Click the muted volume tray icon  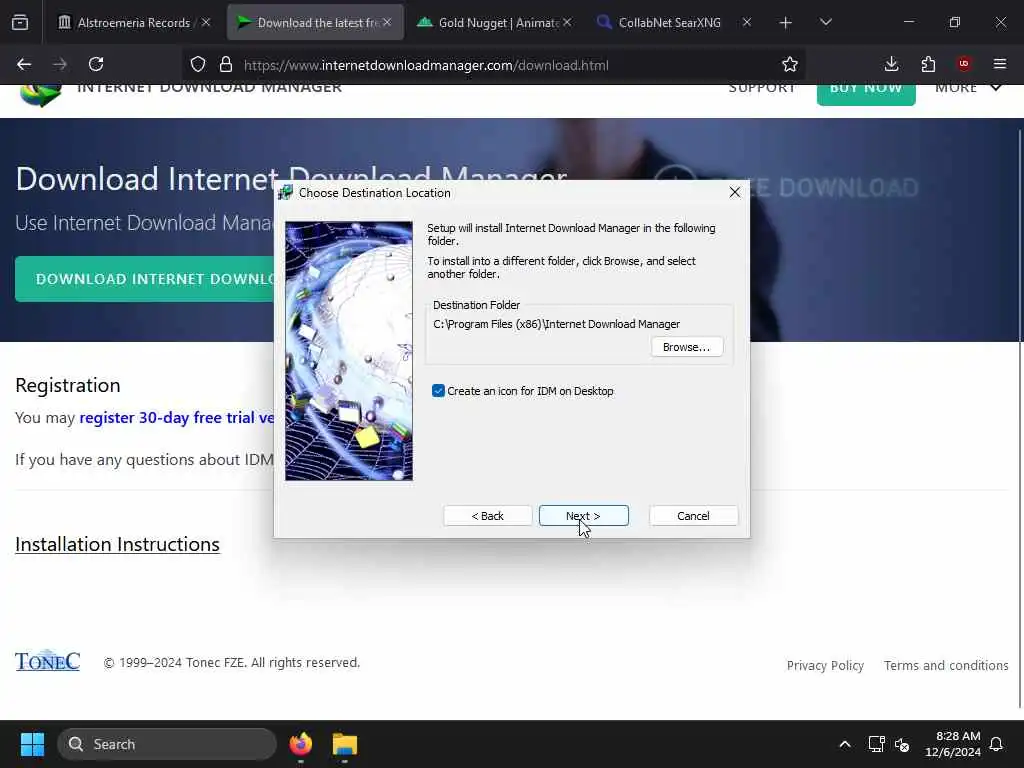(x=902, y=744)
